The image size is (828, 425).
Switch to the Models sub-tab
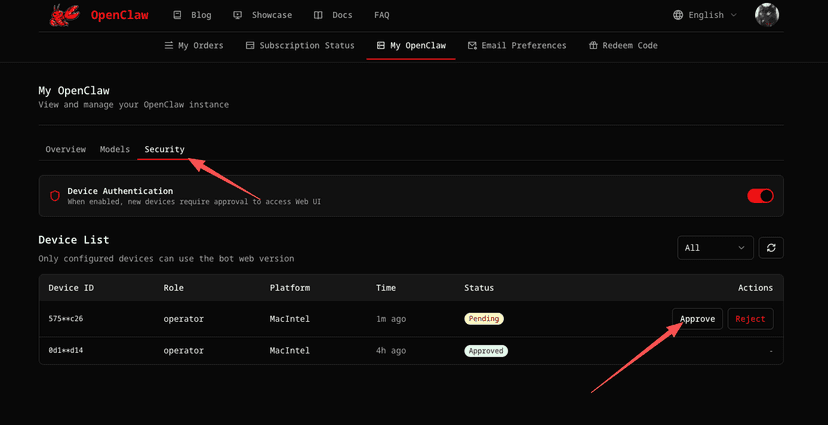(x=115, y=149)
